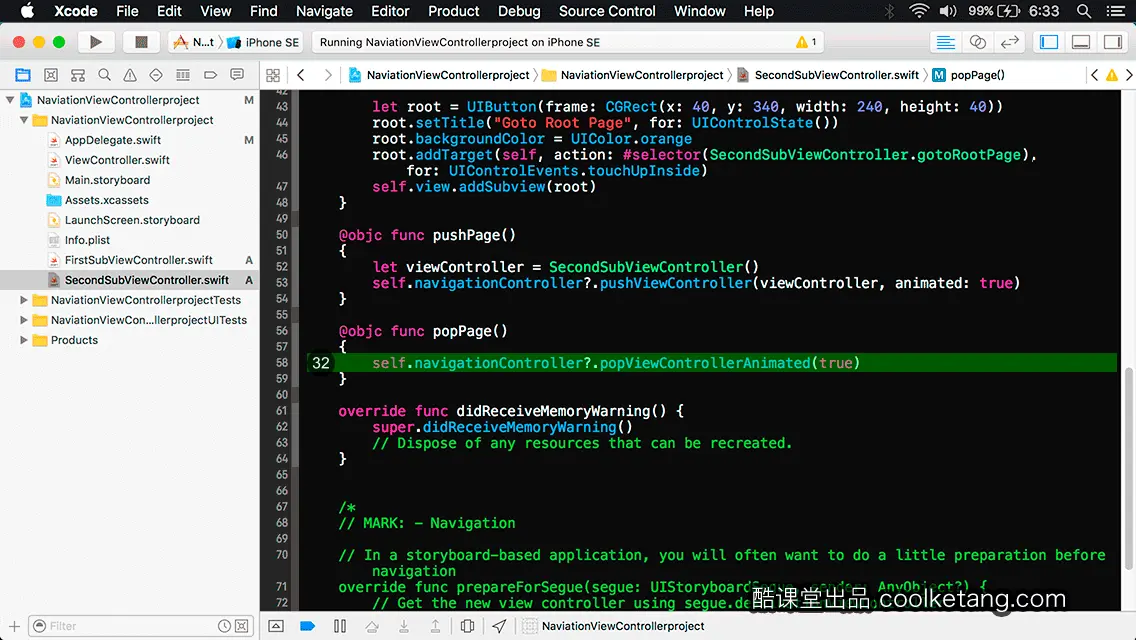This screenshot has width=1136, height=640.
Task: Pause program execution
Action: click(x=340, y=626)
